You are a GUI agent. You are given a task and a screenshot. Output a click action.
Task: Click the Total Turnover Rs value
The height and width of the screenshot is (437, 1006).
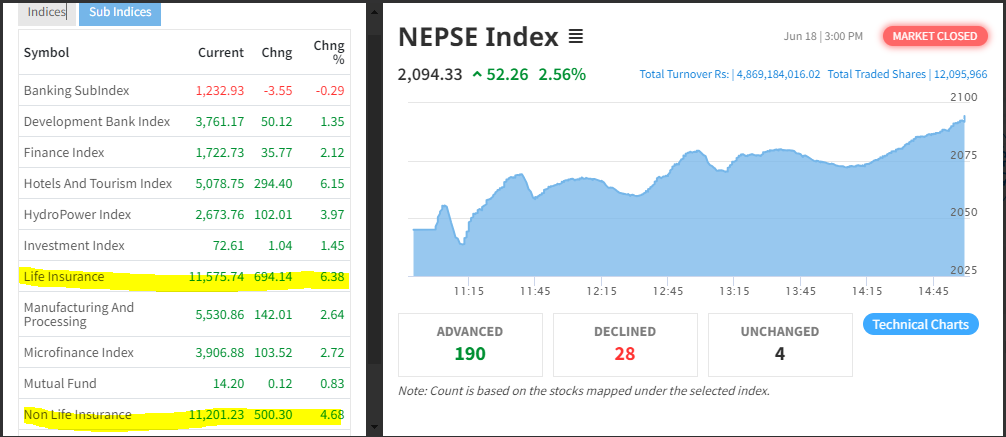[x=778, y=74]
